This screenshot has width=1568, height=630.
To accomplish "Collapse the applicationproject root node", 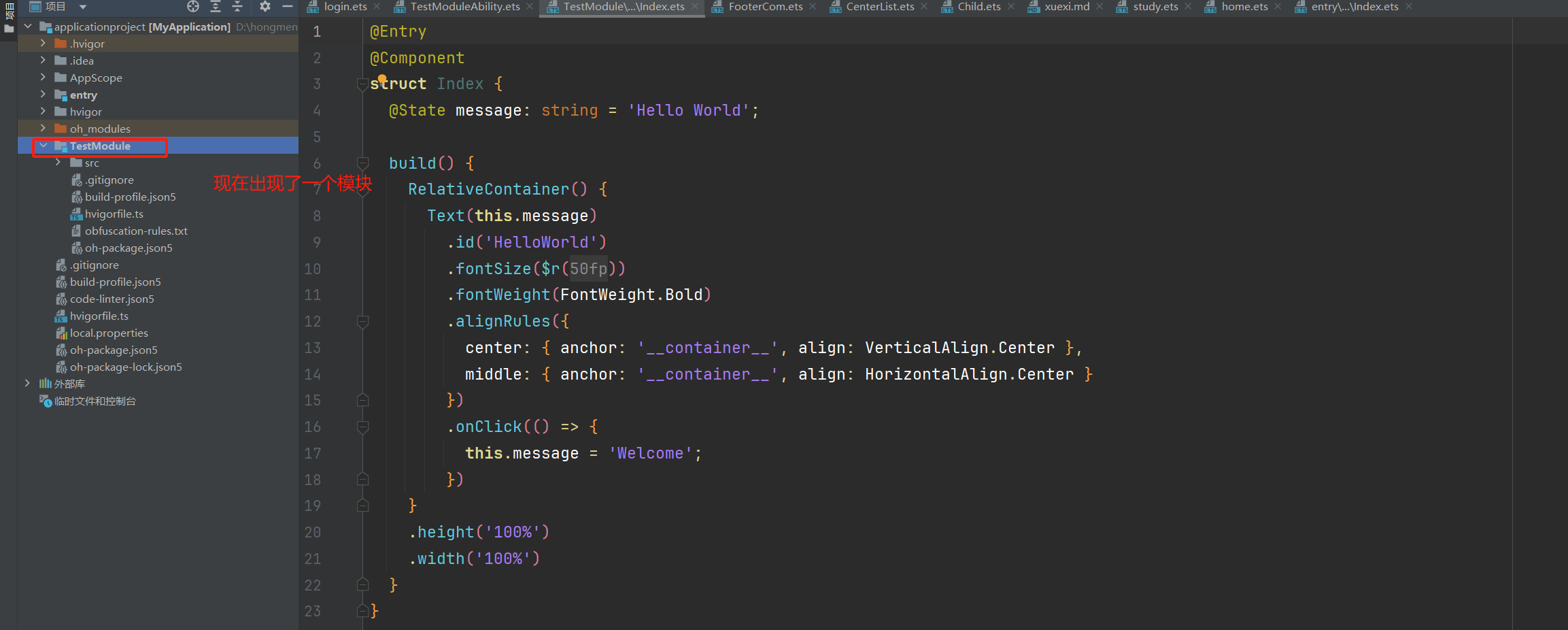I will coord(28,27).
